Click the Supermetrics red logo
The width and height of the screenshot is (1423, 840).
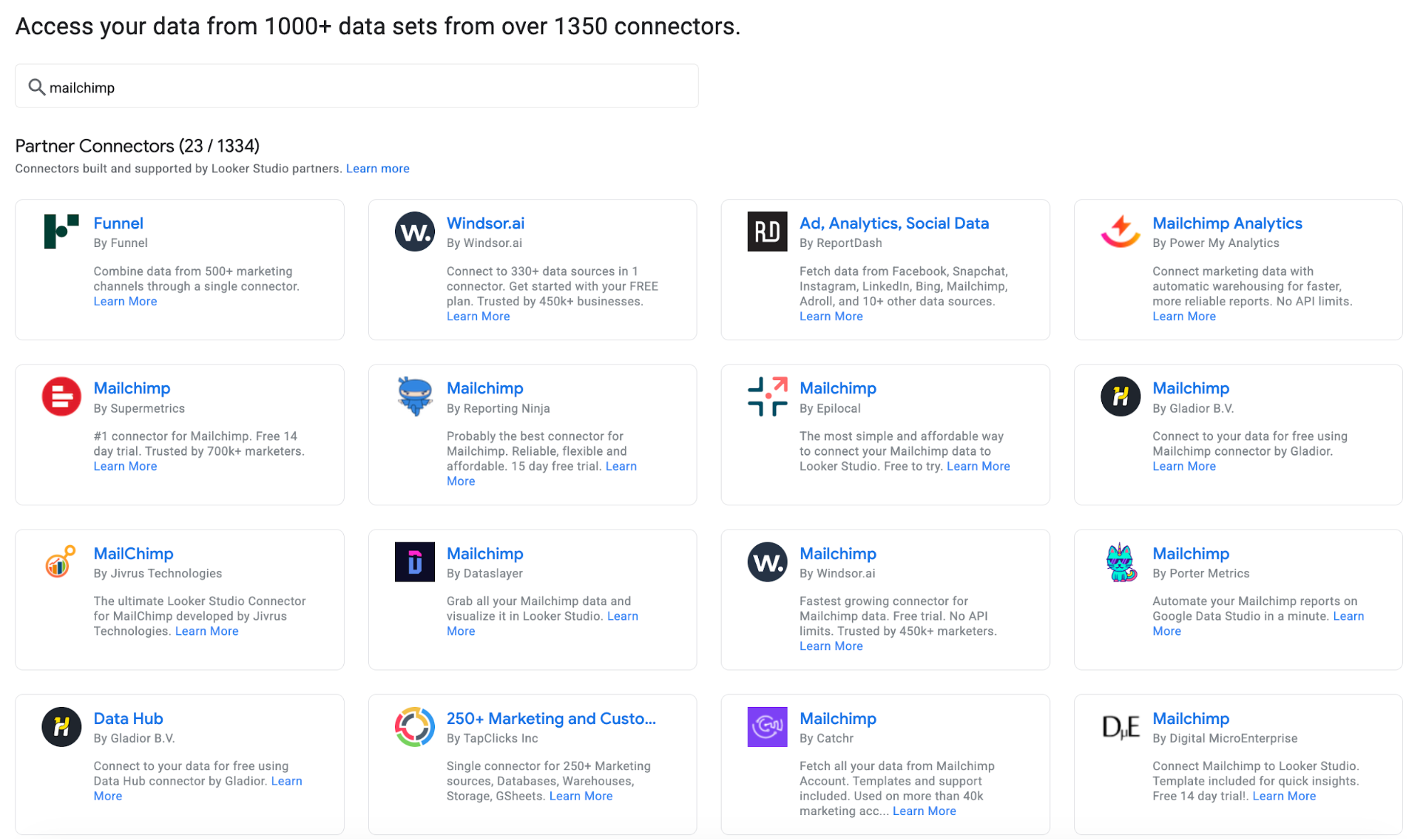click(x=61, y=397)
